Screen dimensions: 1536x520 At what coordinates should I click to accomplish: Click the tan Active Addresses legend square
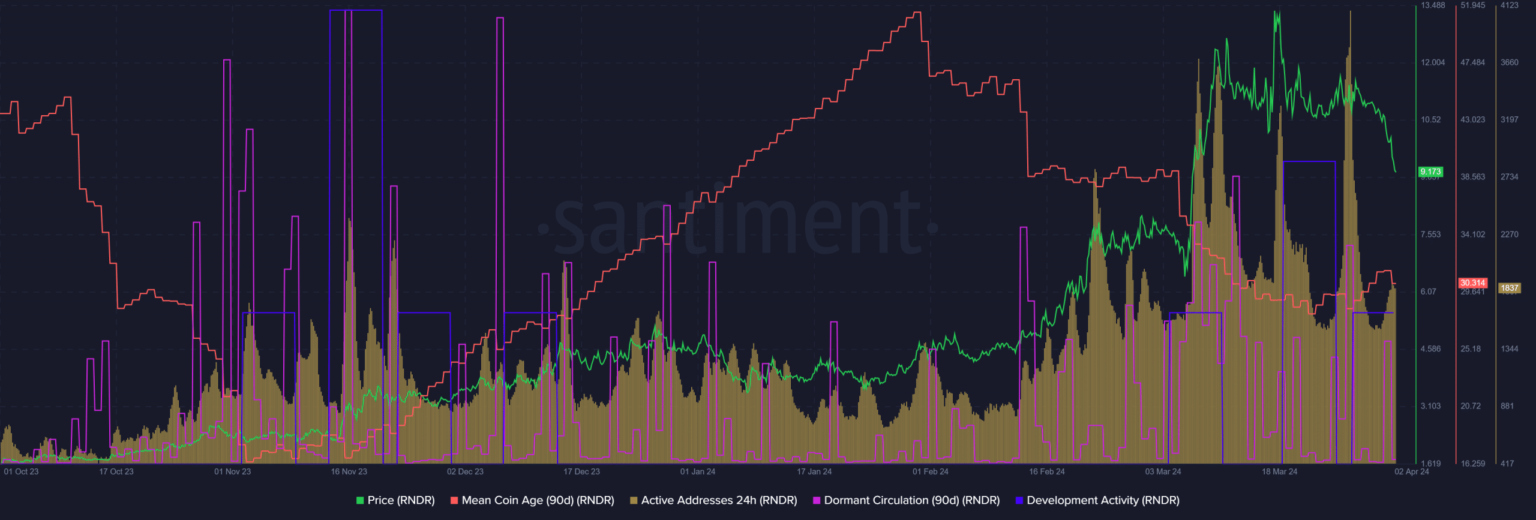click(635, 500)
